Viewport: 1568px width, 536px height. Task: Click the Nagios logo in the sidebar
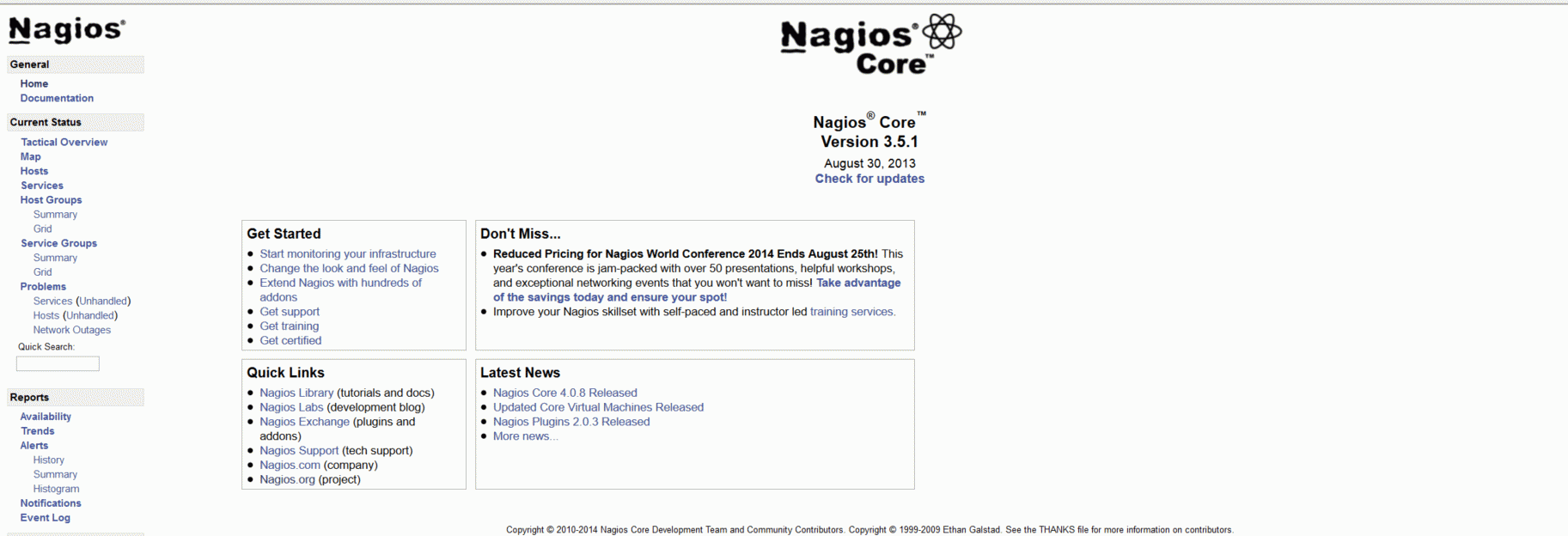point(67,30)
